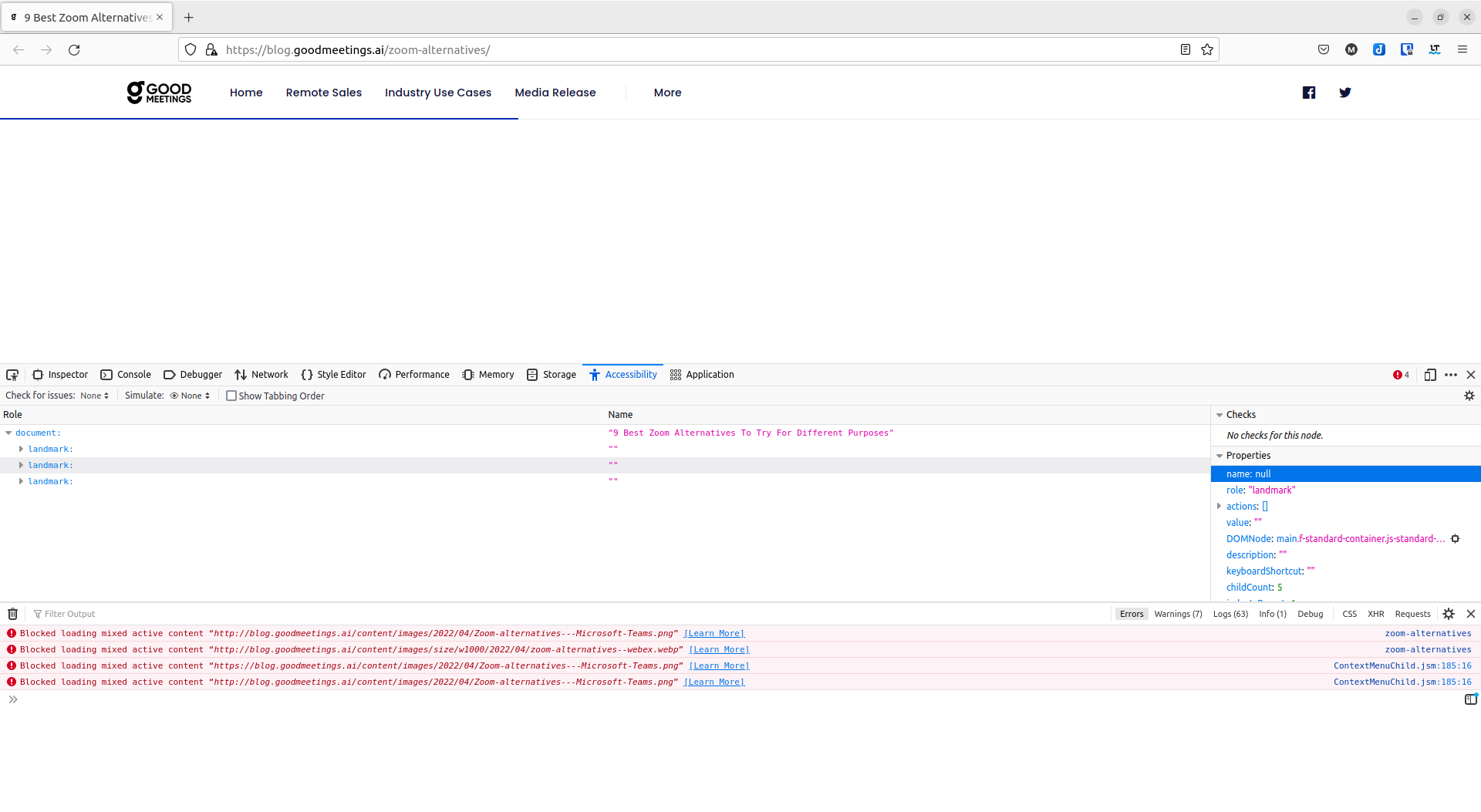Expand the actions property
1481x812 pixels.
point(1219,507)
